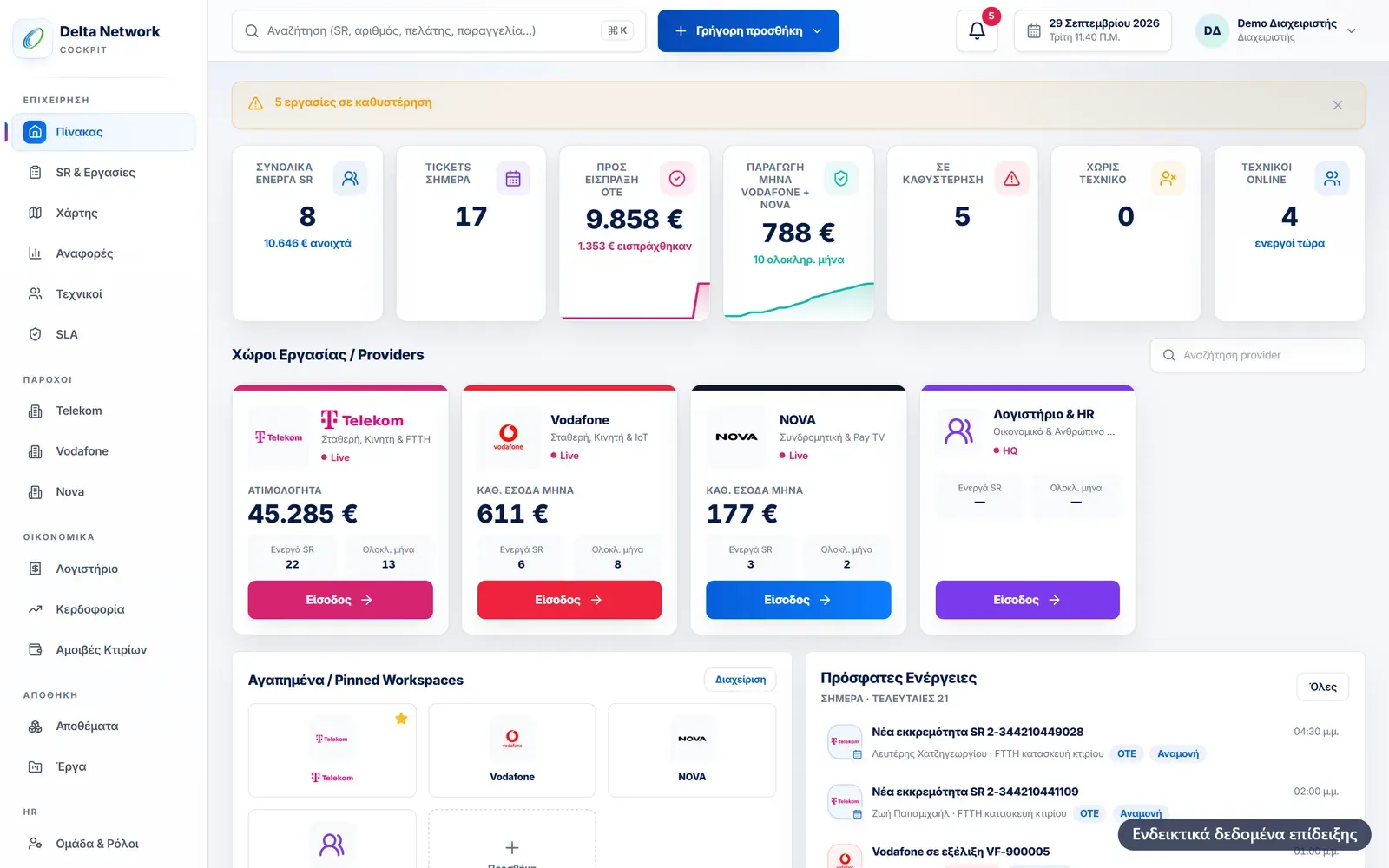Go to SR & Εργασίες menu item
This screenshot has width=1389, height=868.
pyautogui.click(x=104, y=172)
